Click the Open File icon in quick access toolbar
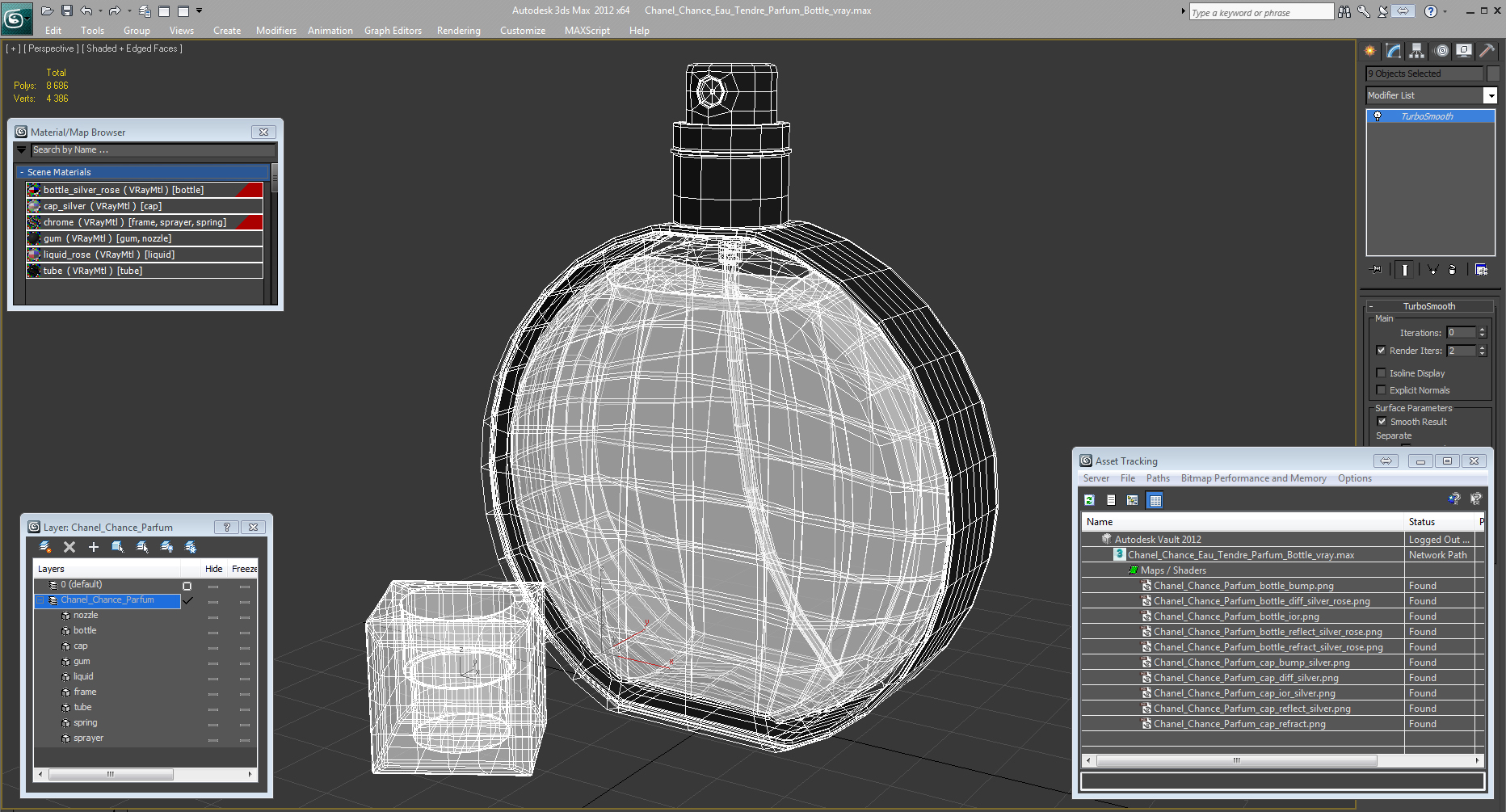The height and width of the screenshot is (812, 1506). (x=47, y=11)
